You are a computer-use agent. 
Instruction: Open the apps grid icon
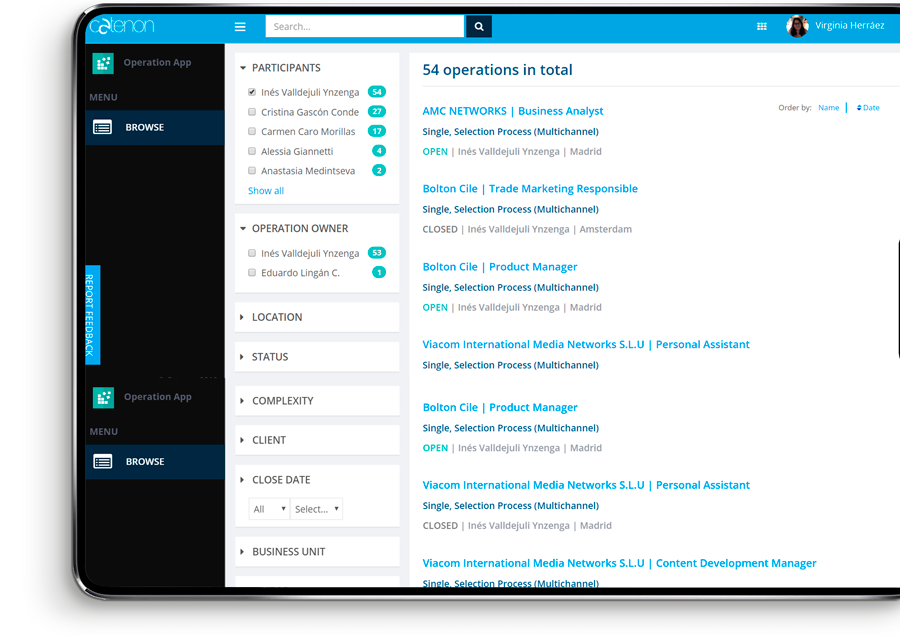point(762,26)
